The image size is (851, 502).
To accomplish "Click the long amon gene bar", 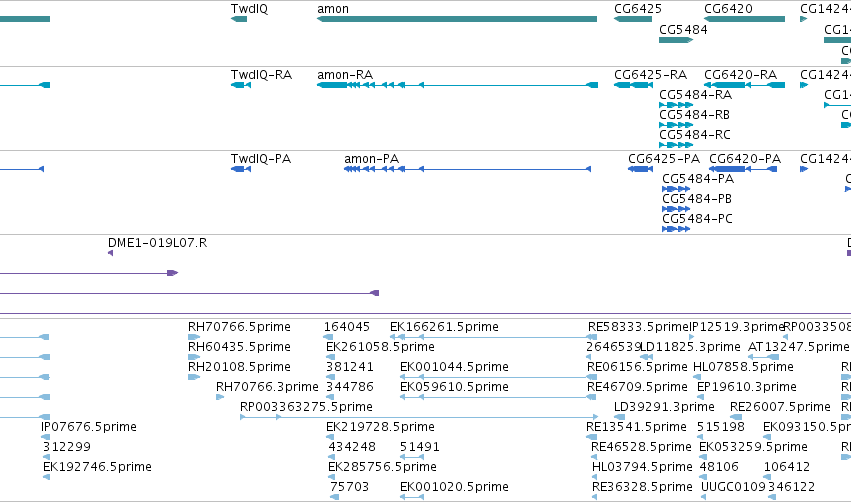I will pyautogui.click(x=457, y=19).
